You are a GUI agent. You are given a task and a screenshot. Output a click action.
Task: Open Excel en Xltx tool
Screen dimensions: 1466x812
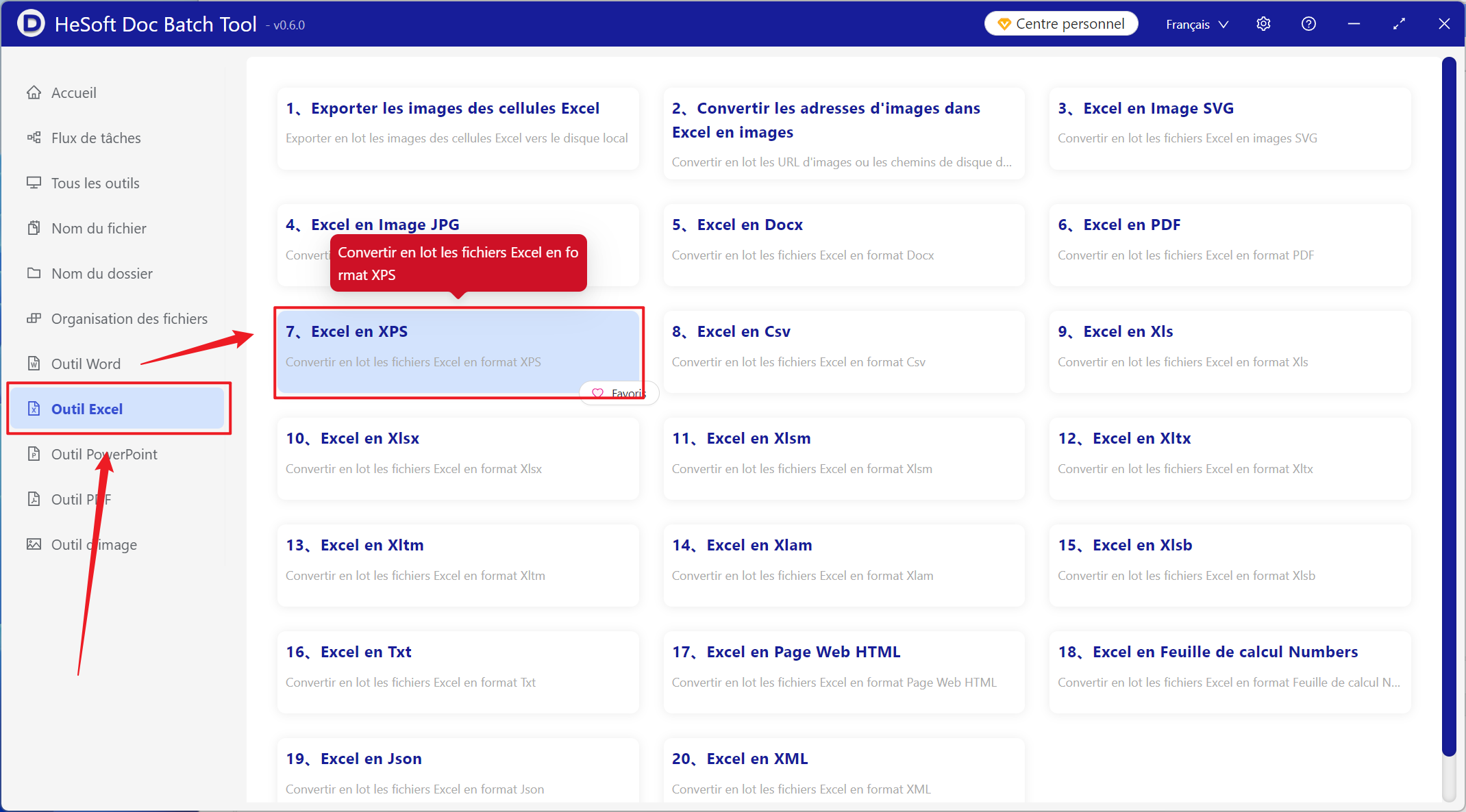[1230, 458]
